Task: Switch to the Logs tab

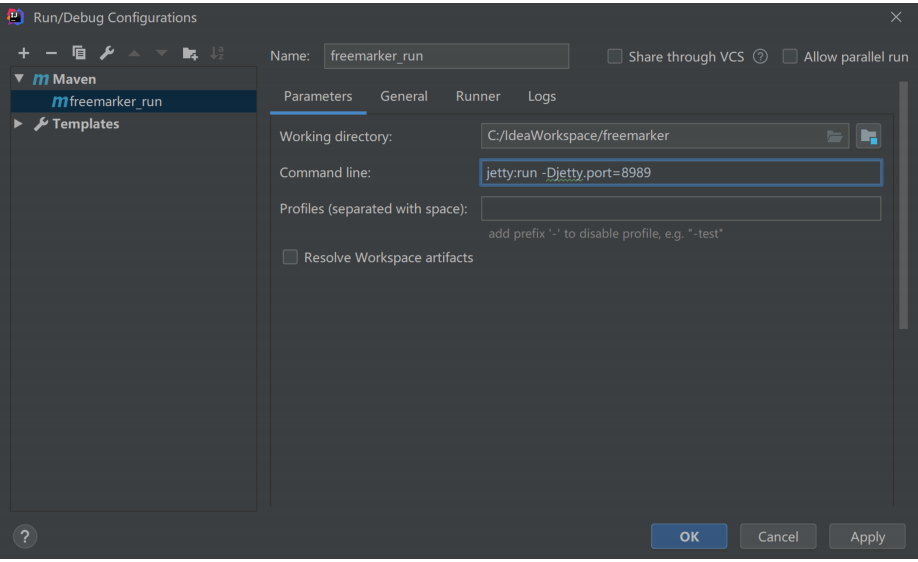Action: pyautogui.click(x=542, y=96)
